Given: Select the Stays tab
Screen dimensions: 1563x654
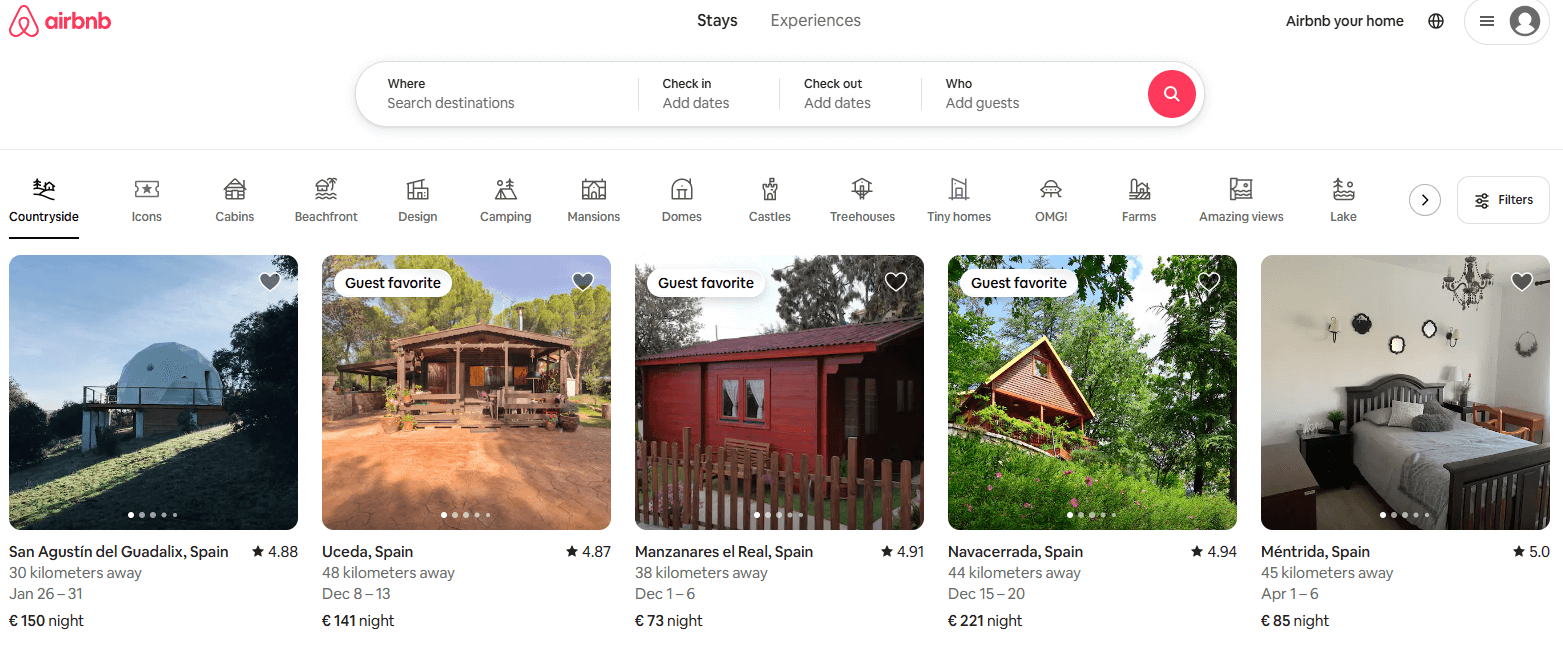Looking at the screenshot, I should 717,20.
